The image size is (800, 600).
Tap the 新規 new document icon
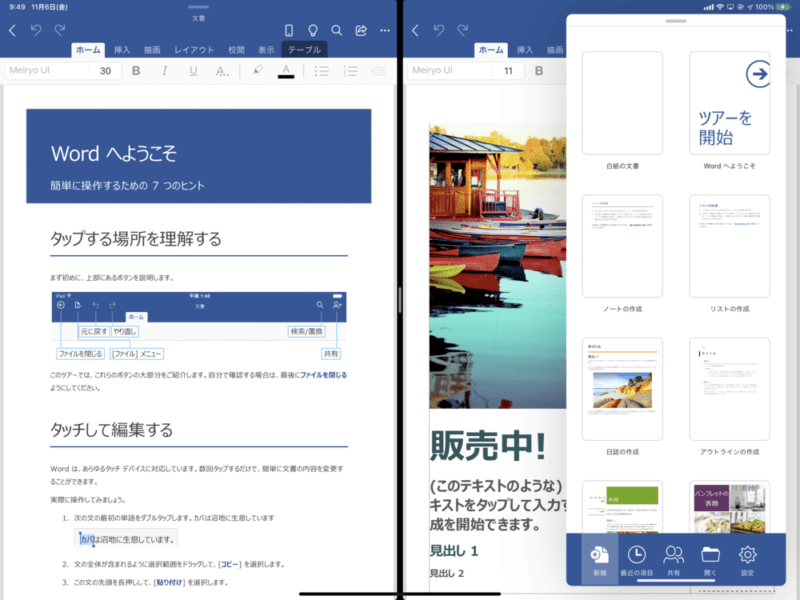pyautogui.click(x=599, y=560)
